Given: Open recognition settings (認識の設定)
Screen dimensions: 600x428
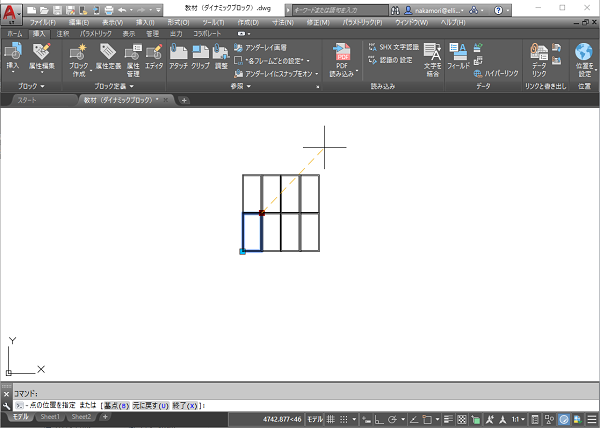Looking at the screenshot, I should 390,60.
